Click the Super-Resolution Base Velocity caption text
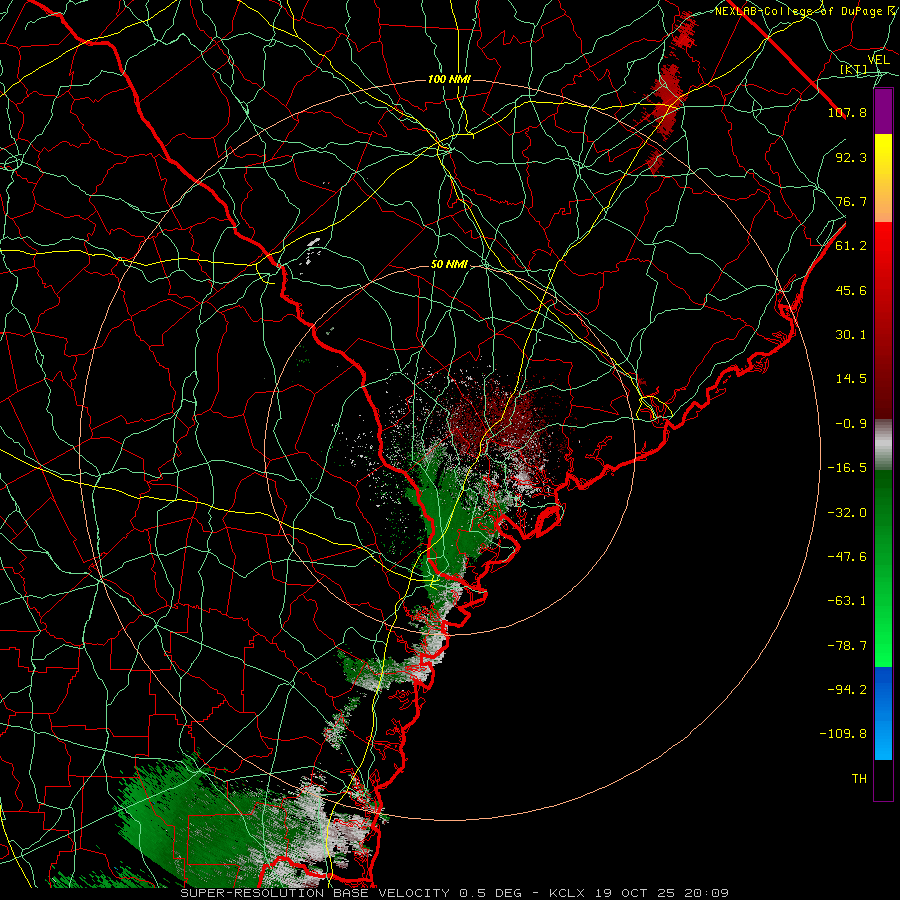Image resolution: width=900 pixels, height=900 pixels. (455, 893)
